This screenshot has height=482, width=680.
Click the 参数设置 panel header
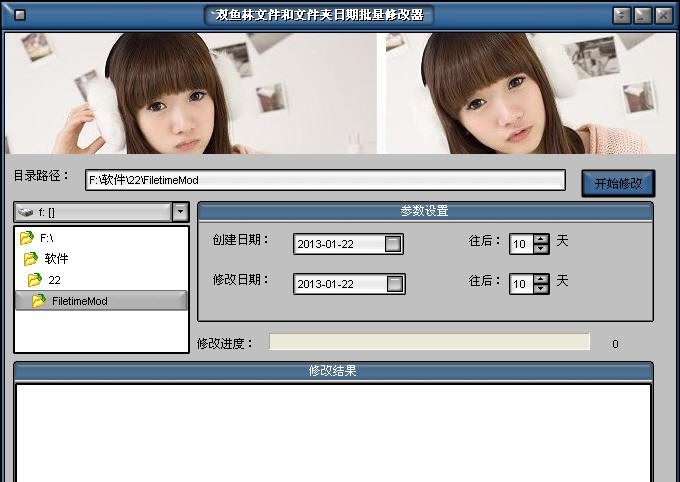click(x=425, y=211)
